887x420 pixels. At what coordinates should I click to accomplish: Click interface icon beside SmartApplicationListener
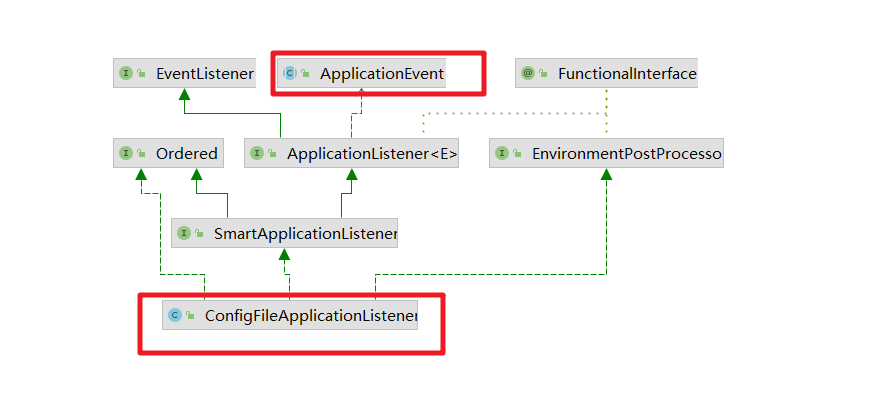click(184, 233)
